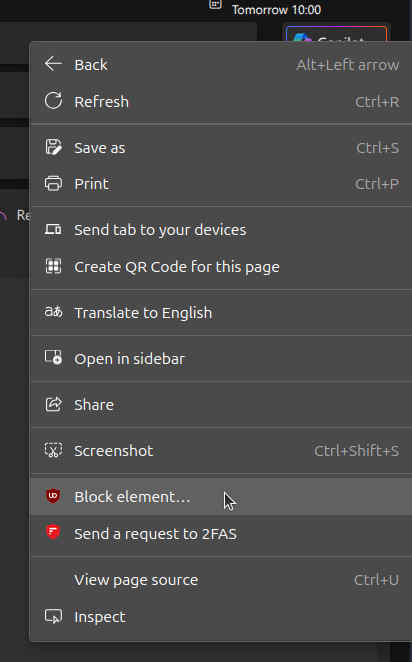This screenshot has height=662, width=412.
Task: Click the Print printer icon
Action: coord(53,184)
